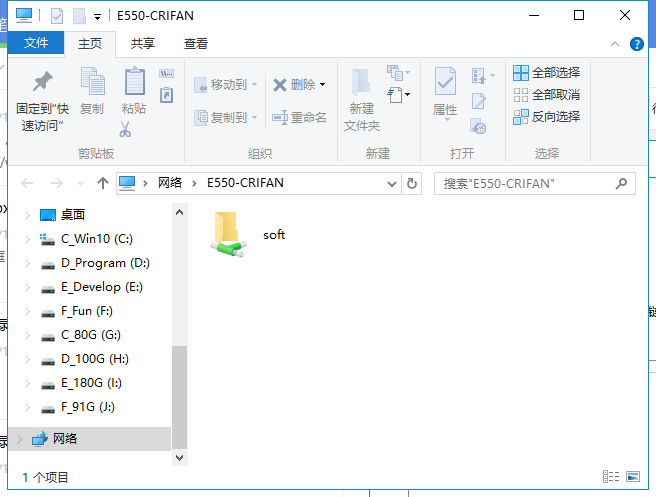Click navigation pane scroll down arrow

coord(179,457)
